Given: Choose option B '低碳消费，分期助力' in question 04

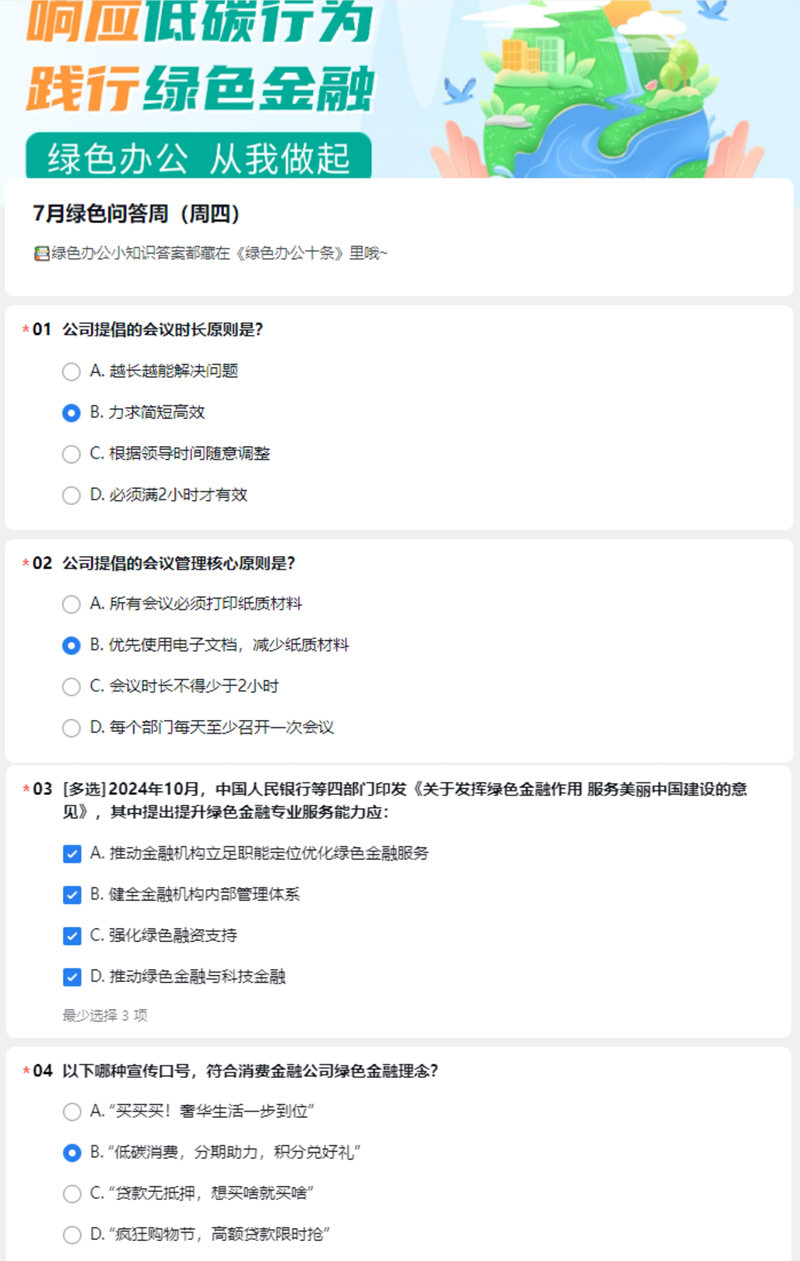Looking at the screenshot, I should 71,1152.
